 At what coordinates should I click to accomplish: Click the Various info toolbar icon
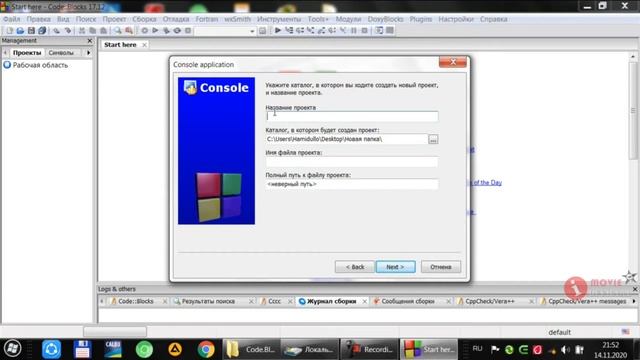coord(390,31)
